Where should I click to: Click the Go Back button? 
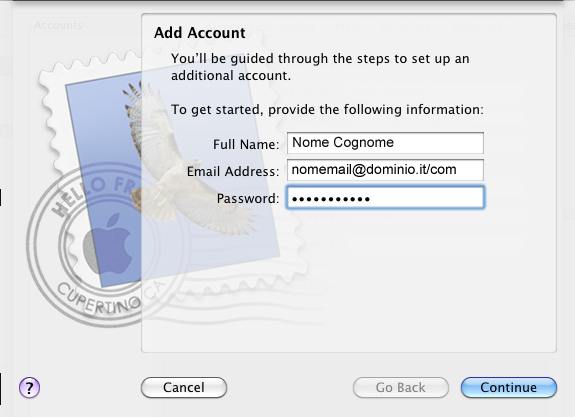(x=400, y=387)
